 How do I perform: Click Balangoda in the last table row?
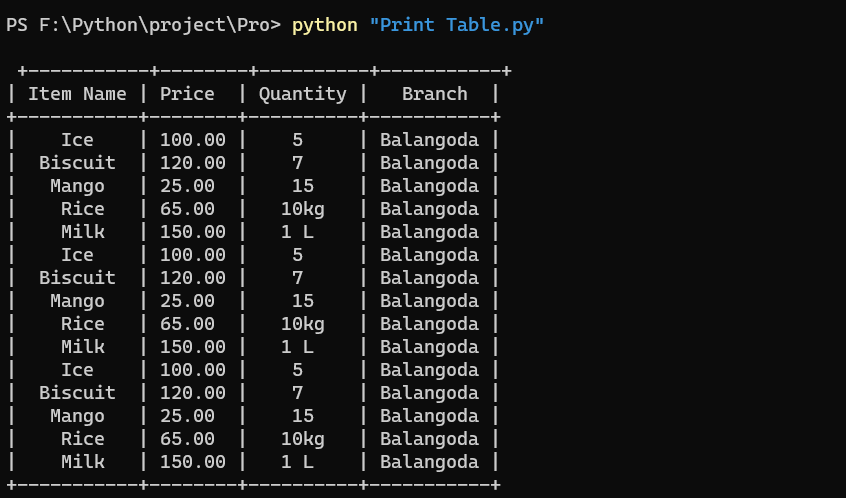pos(429,462)
